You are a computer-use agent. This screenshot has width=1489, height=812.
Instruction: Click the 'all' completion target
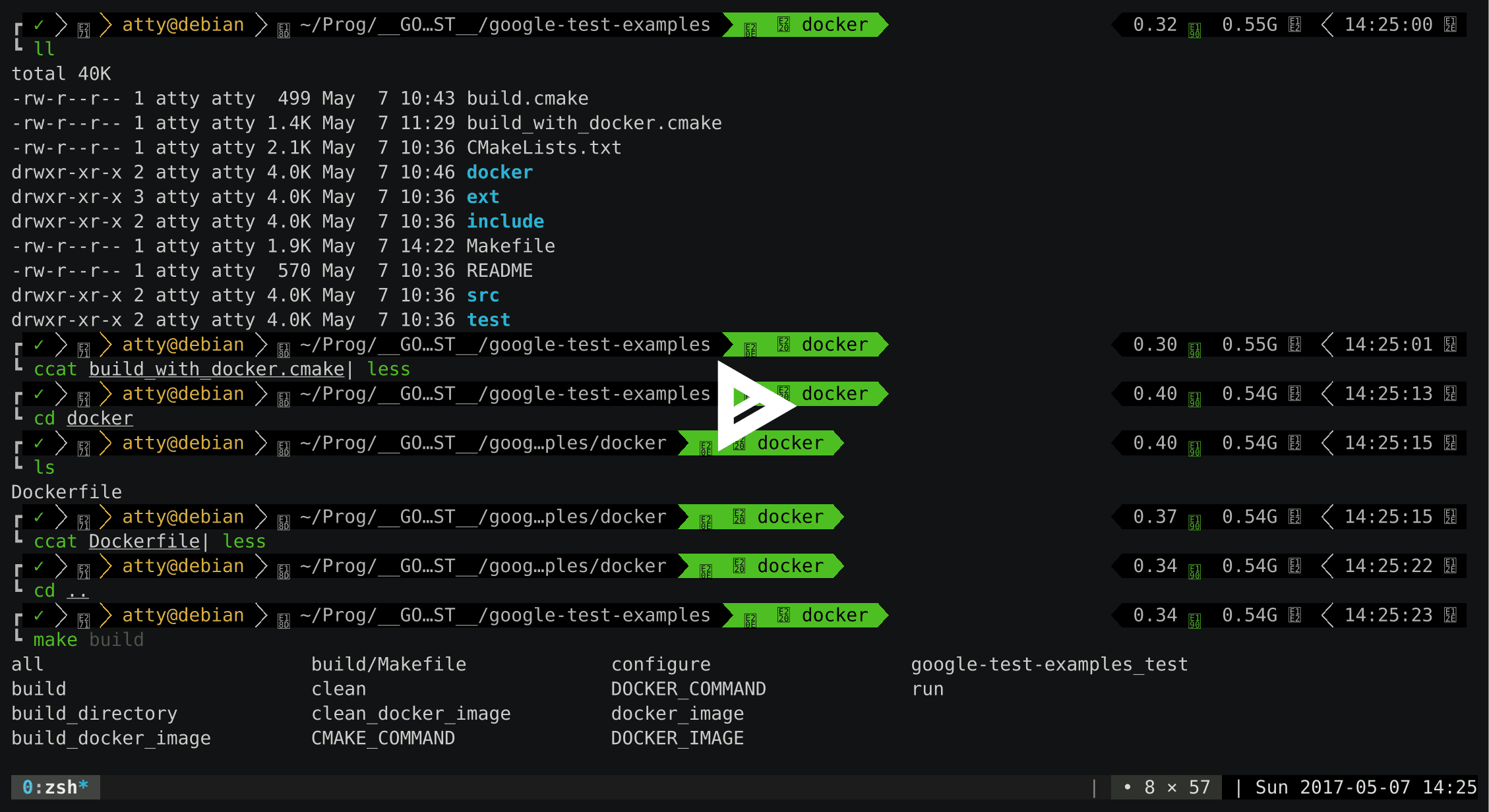point(28,664)
